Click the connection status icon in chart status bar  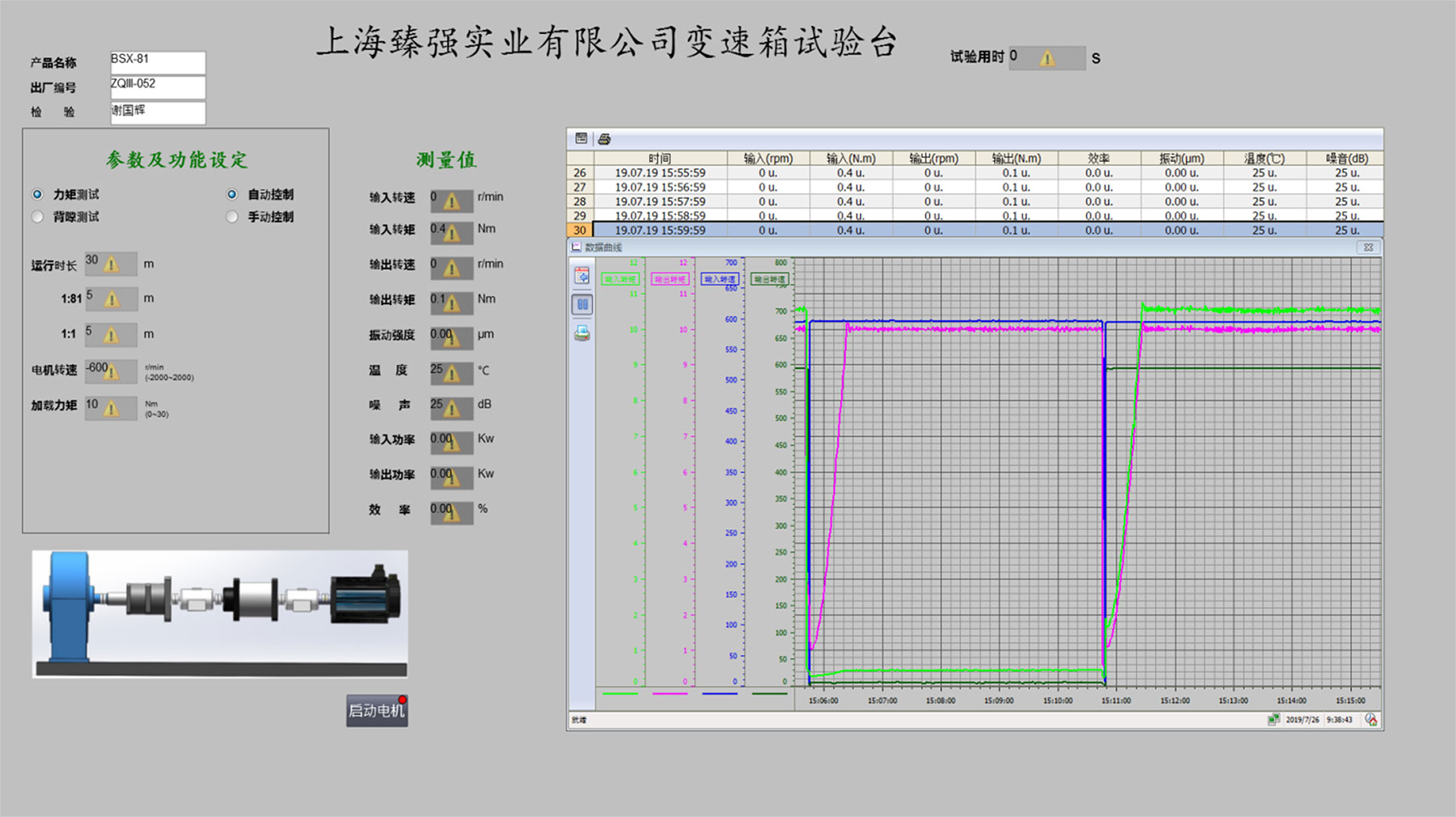(x=1273, y=719)
